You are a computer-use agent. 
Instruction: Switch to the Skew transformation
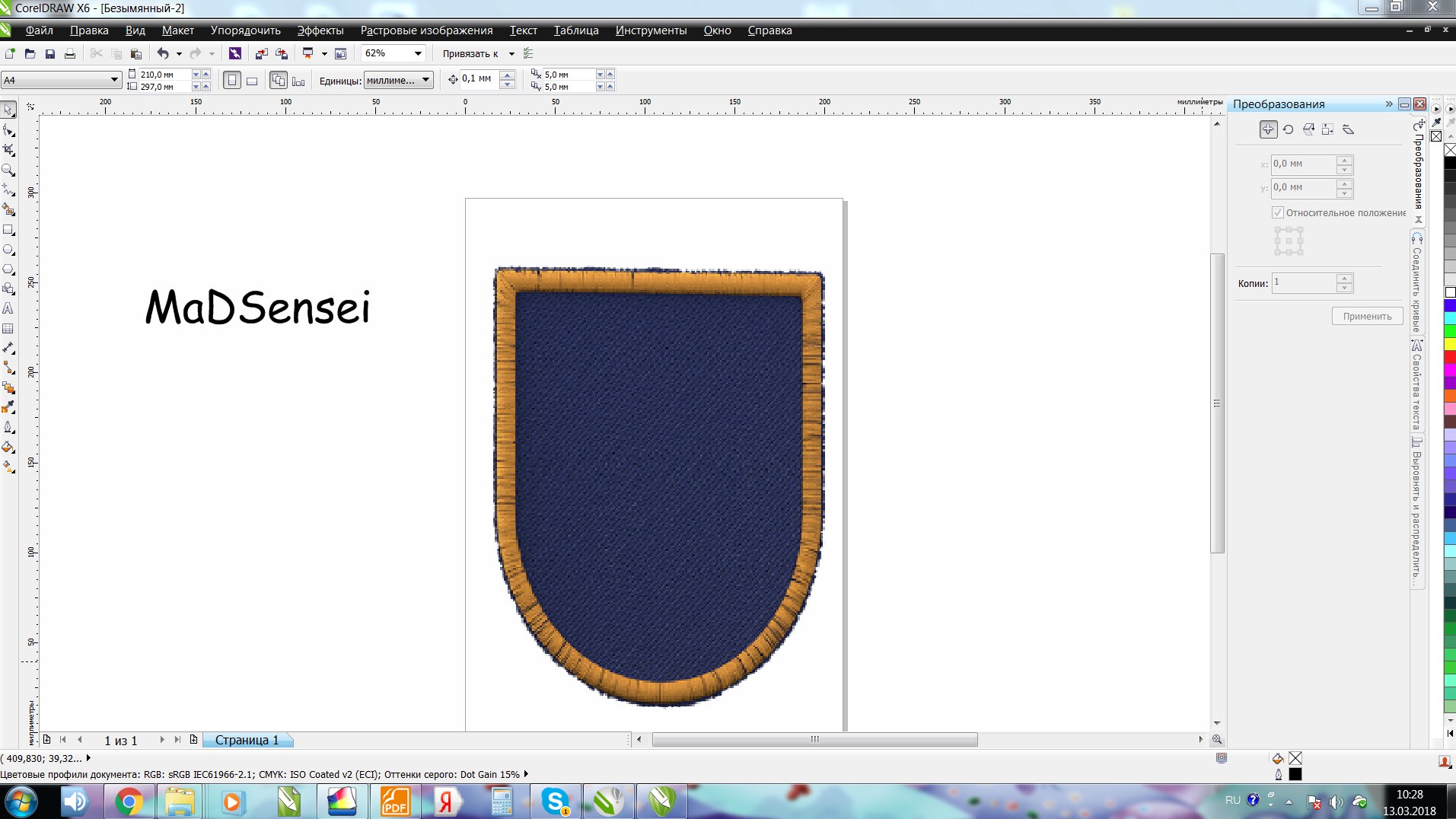[1348, 129]
